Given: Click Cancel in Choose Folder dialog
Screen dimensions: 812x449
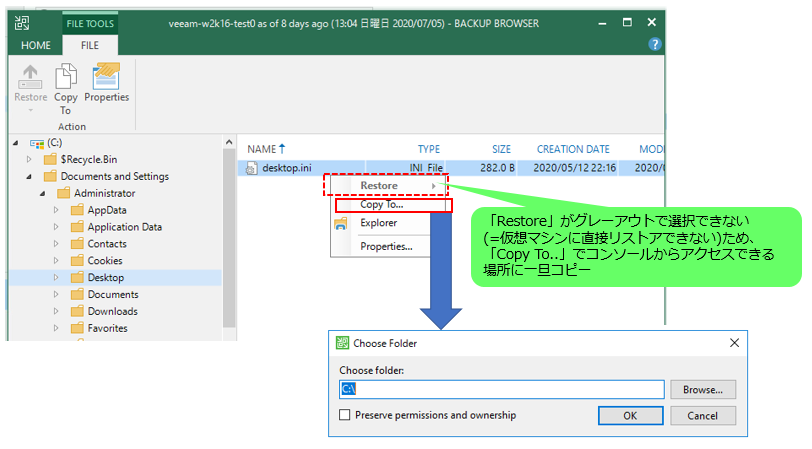Looking at the screenshot, I should (703, 415).
